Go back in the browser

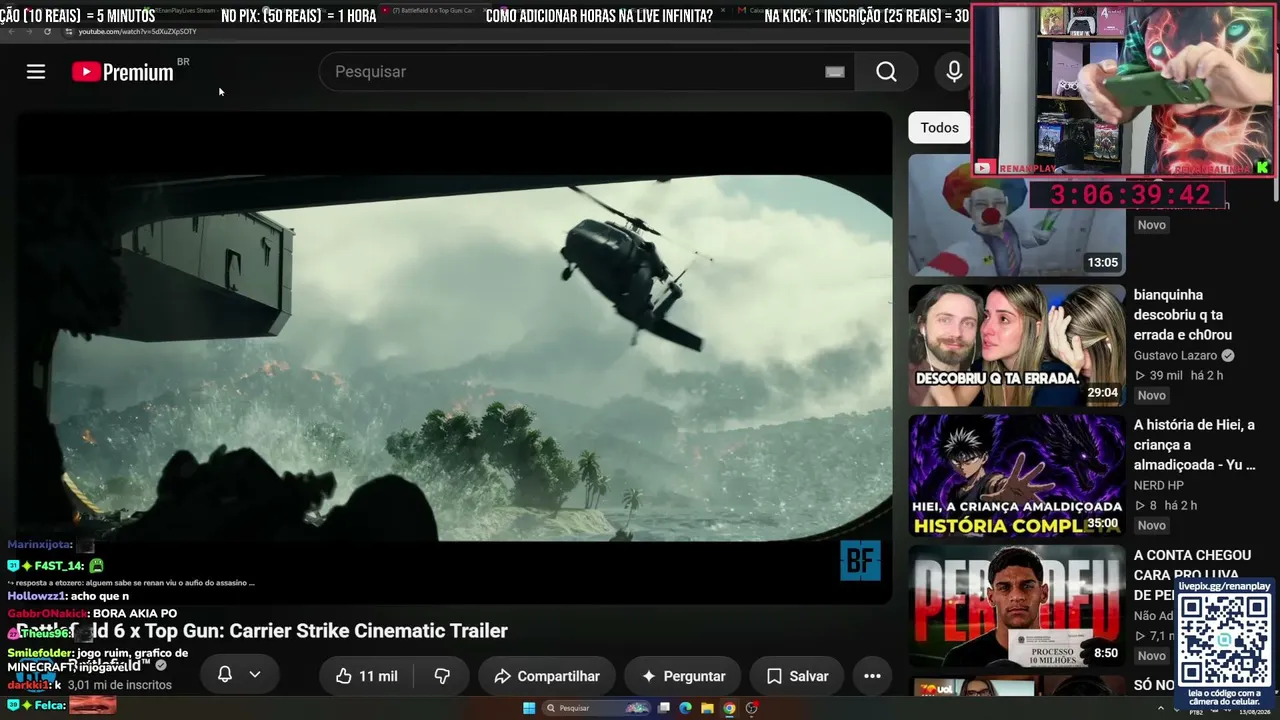pyautogui.click(x=10, y=32)
